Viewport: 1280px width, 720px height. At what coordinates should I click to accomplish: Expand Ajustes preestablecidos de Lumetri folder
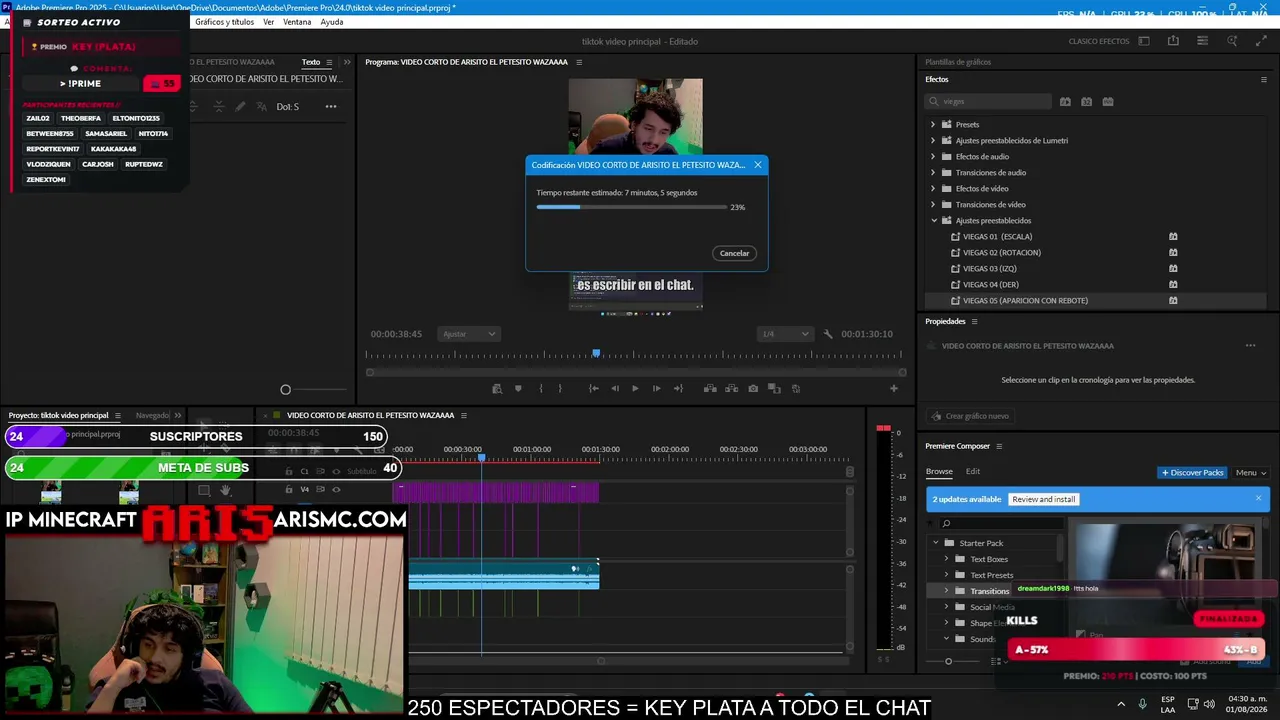(x=933, y=141)
